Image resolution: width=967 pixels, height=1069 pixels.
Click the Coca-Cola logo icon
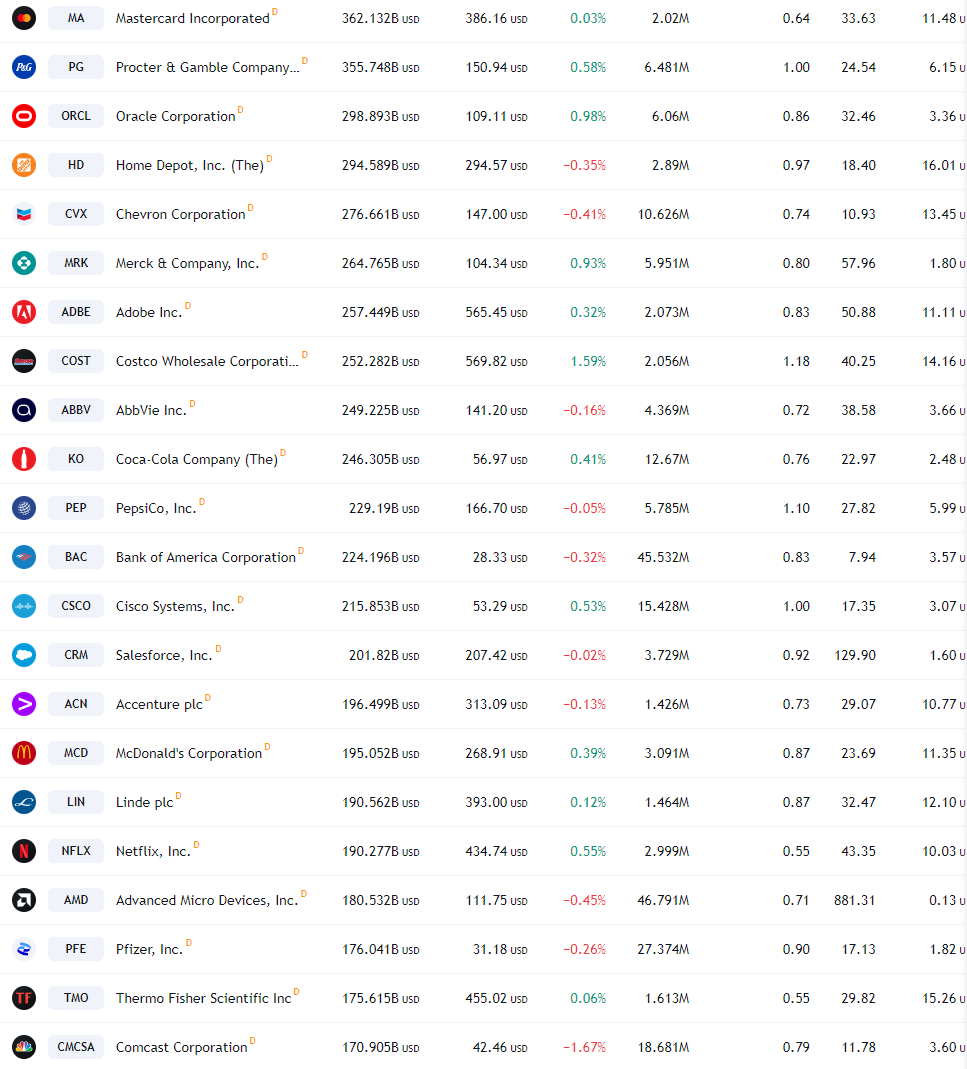[x=24, y=459]
